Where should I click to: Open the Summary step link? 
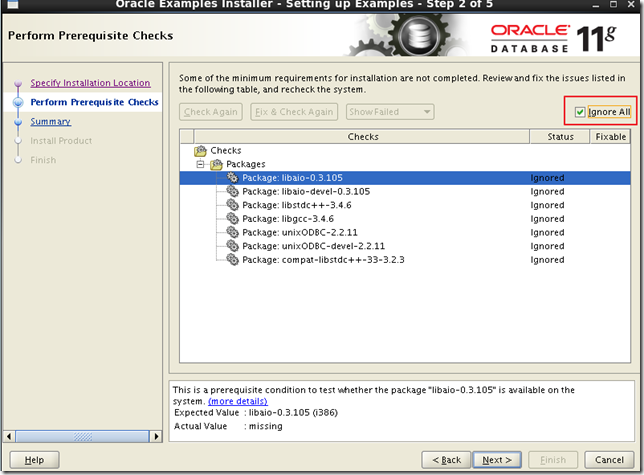tap(51, 122)
